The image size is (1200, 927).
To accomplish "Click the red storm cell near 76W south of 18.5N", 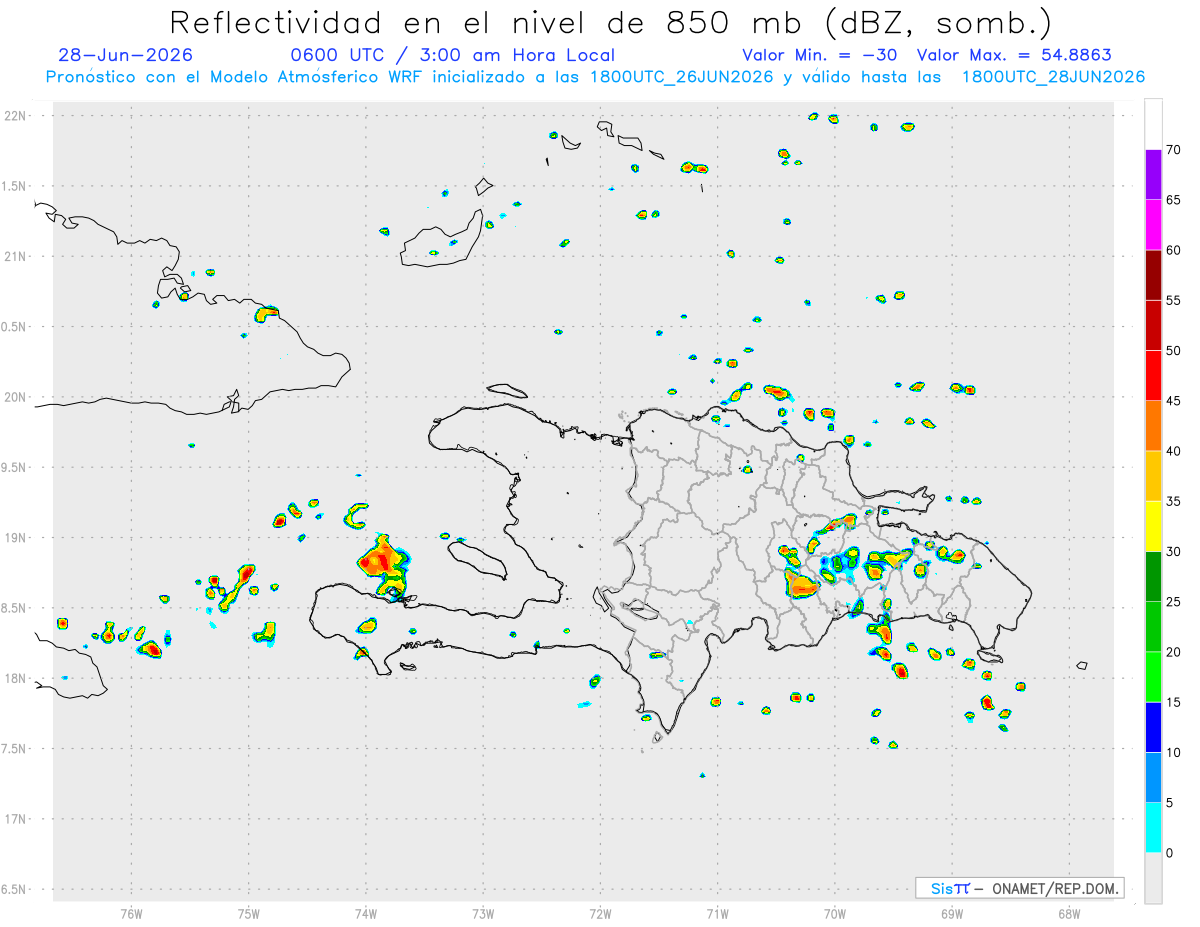I will pyautogui.click(x=150, y=649).
